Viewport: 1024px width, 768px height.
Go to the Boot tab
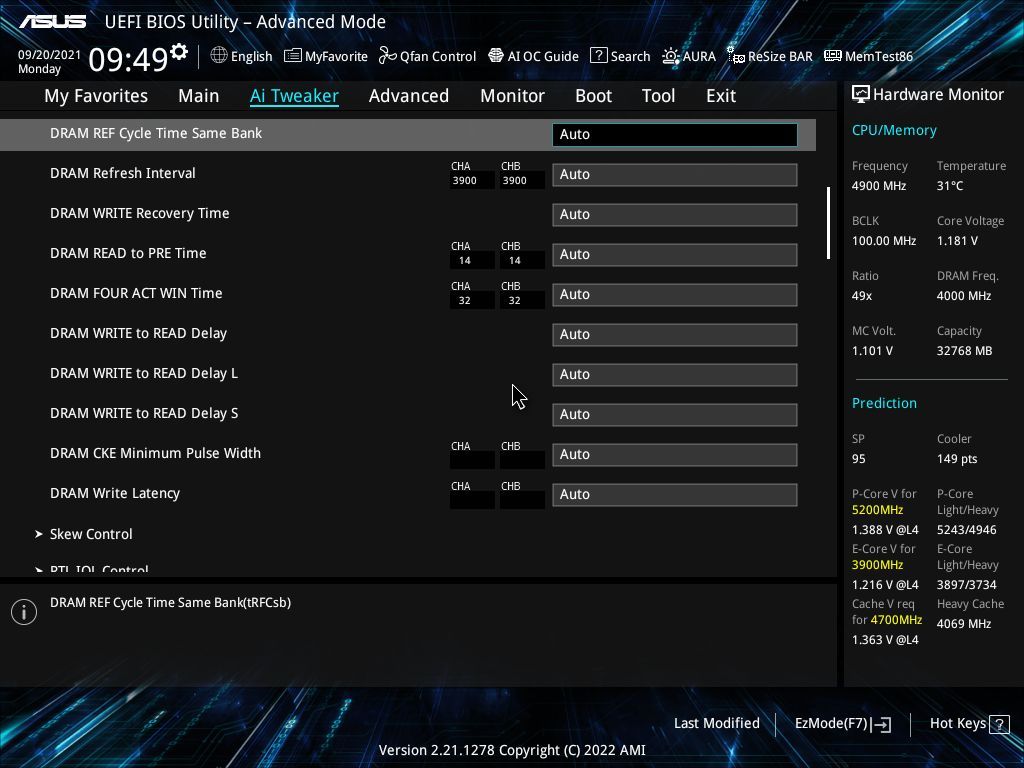coord(594,95)
